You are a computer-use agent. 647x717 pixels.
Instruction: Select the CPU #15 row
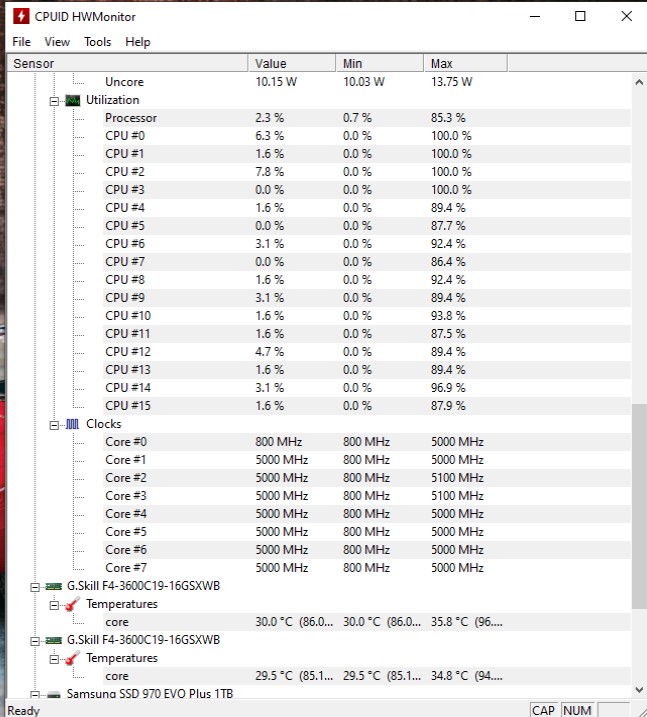click(367, 406)
